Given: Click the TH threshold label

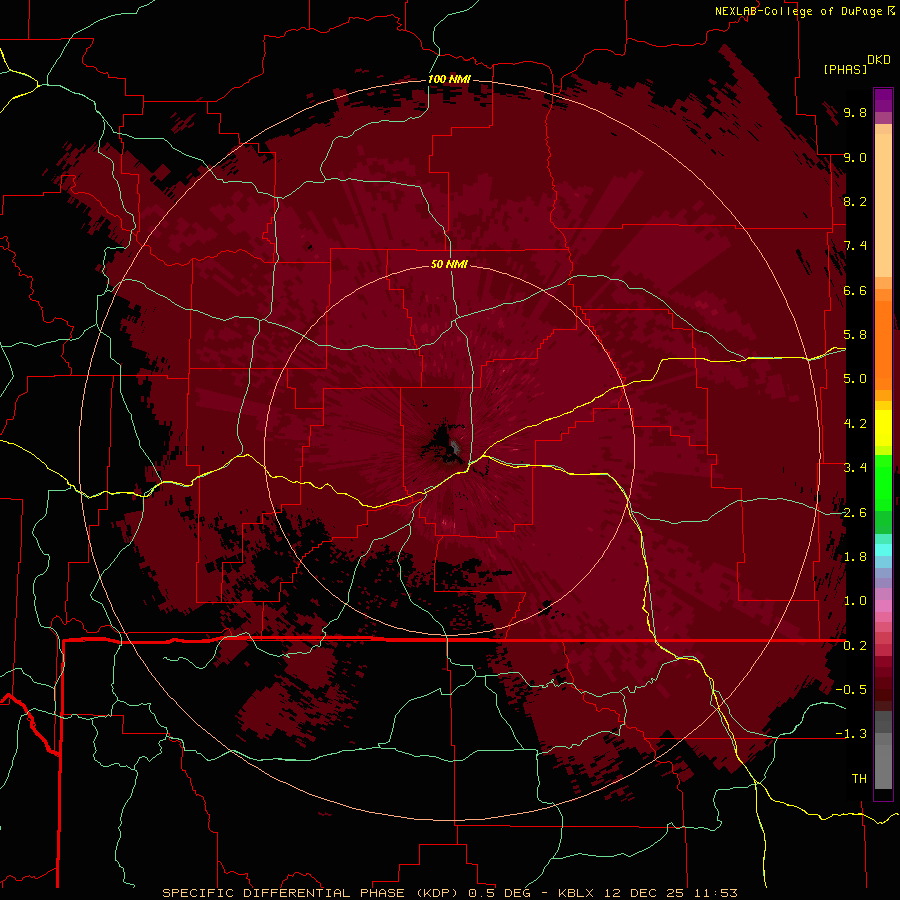Looking at the screenshot, I should pos(859,779).
